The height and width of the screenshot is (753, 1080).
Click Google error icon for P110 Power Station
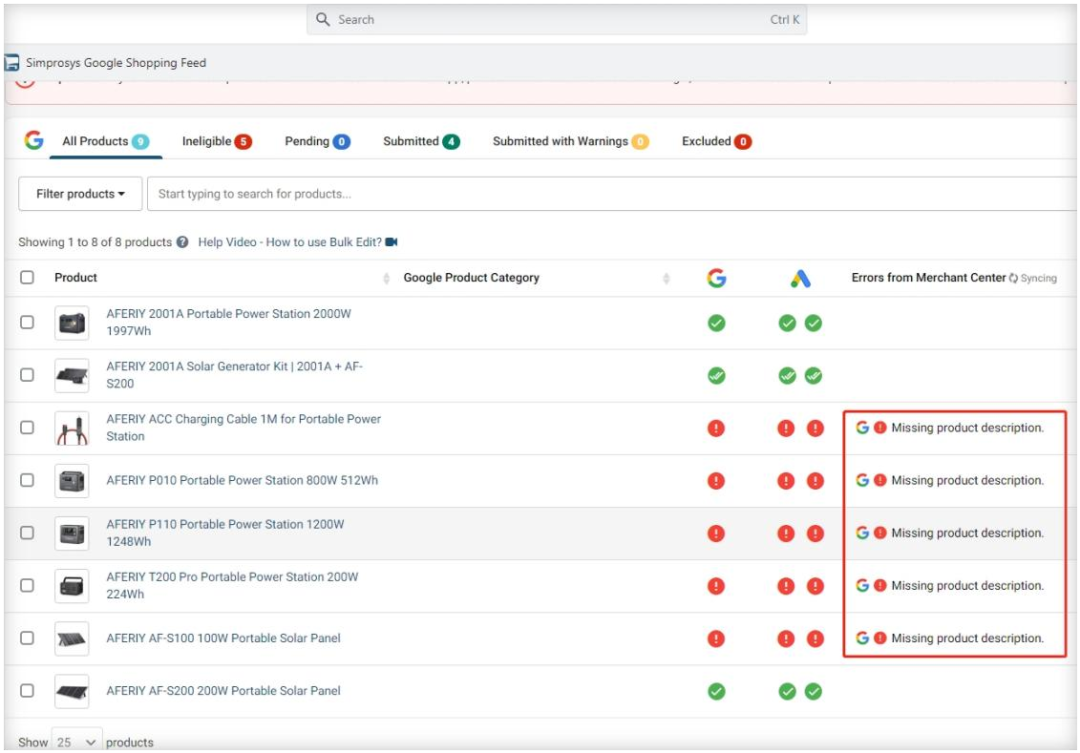(716, 533)
